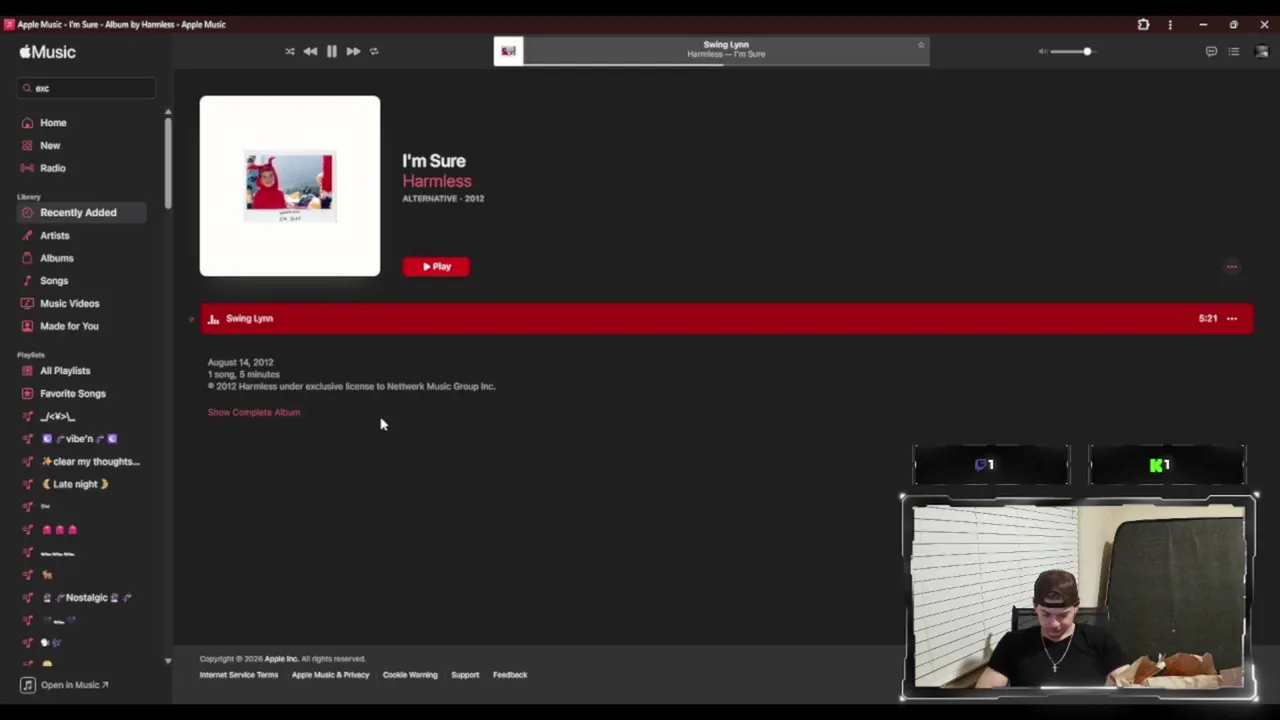
Task: Open the Feedback footer link
Action: coord(510,675)
